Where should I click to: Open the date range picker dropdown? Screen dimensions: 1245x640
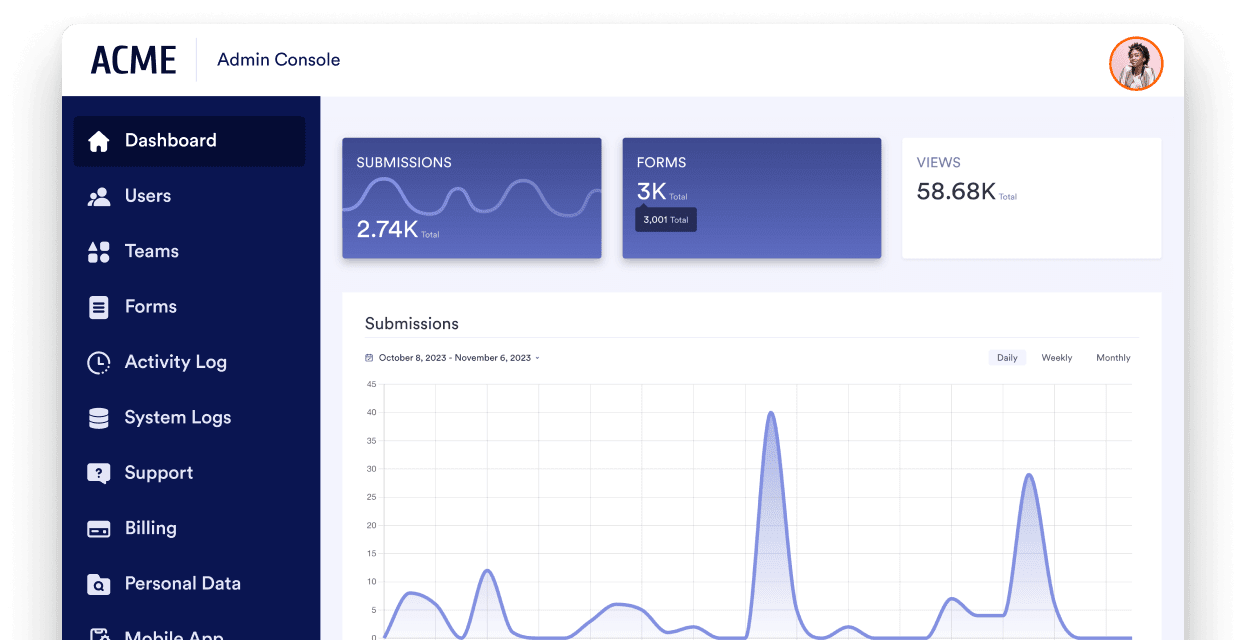click(x=458, y=358)
